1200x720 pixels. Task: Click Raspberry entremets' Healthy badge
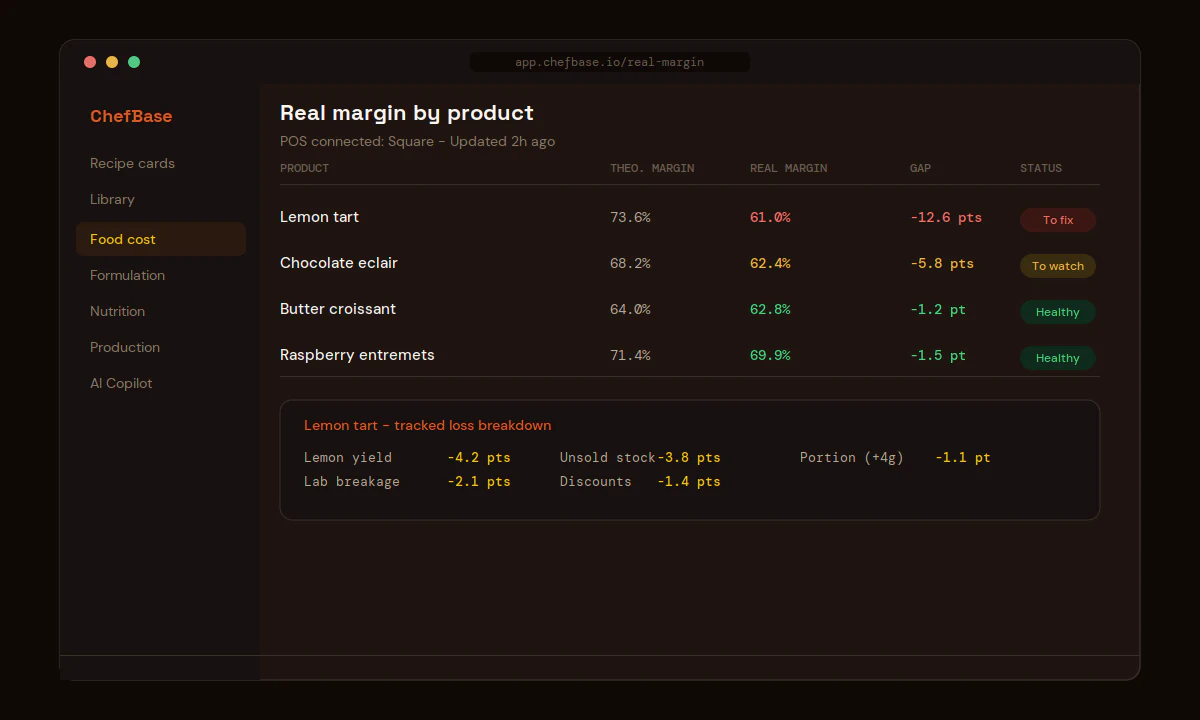click(1058, 358)
